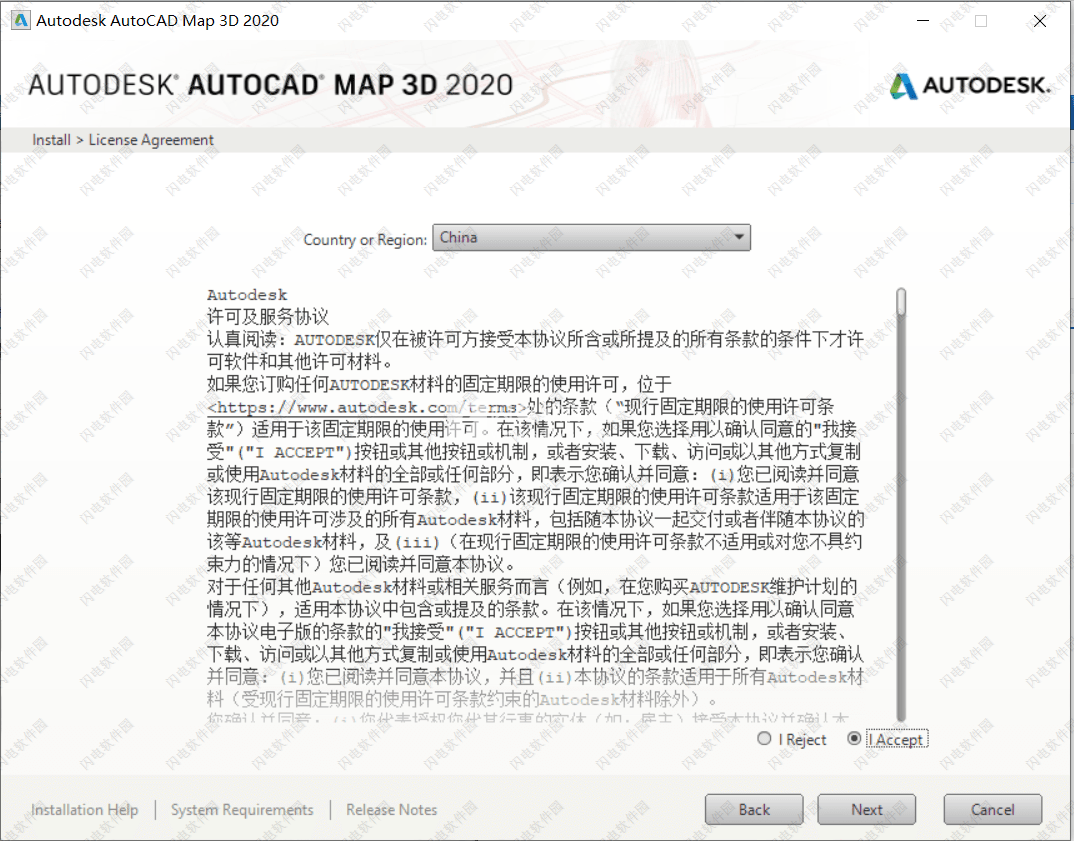This screenshot has height=841, width=1074.
Task: Click the Autodesk app icon in title bar
Action: point(21,21)
